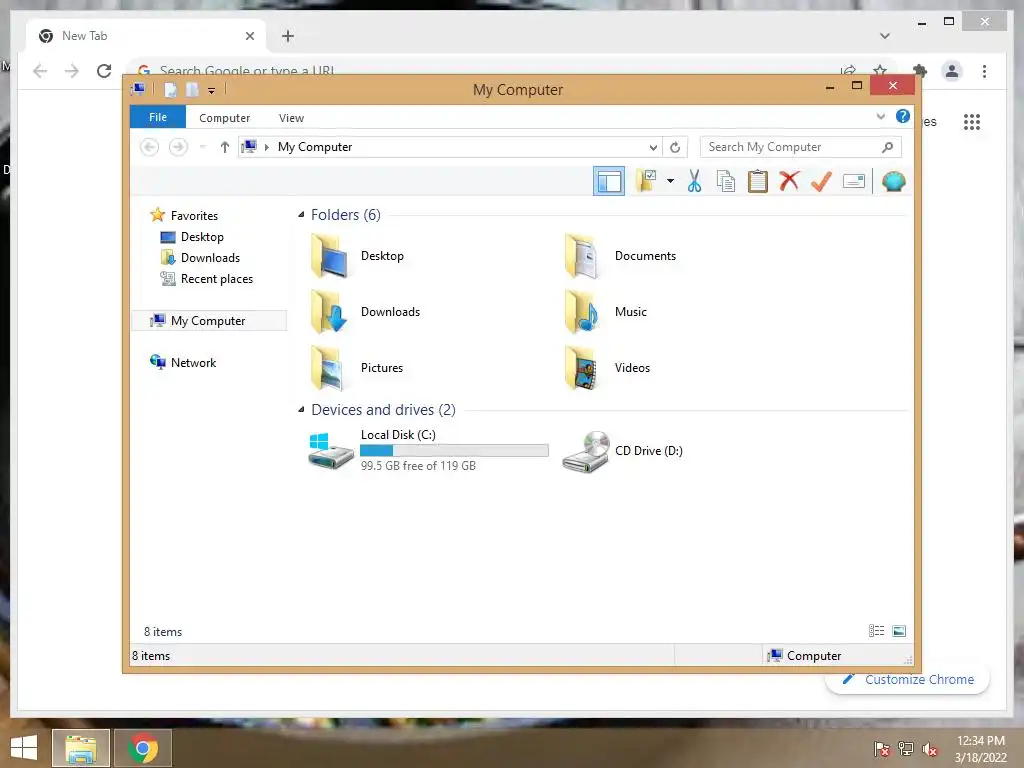Click File Explorer in taskbar
The width and height of the screenshot is (1024, 768).
coord(80,748)
